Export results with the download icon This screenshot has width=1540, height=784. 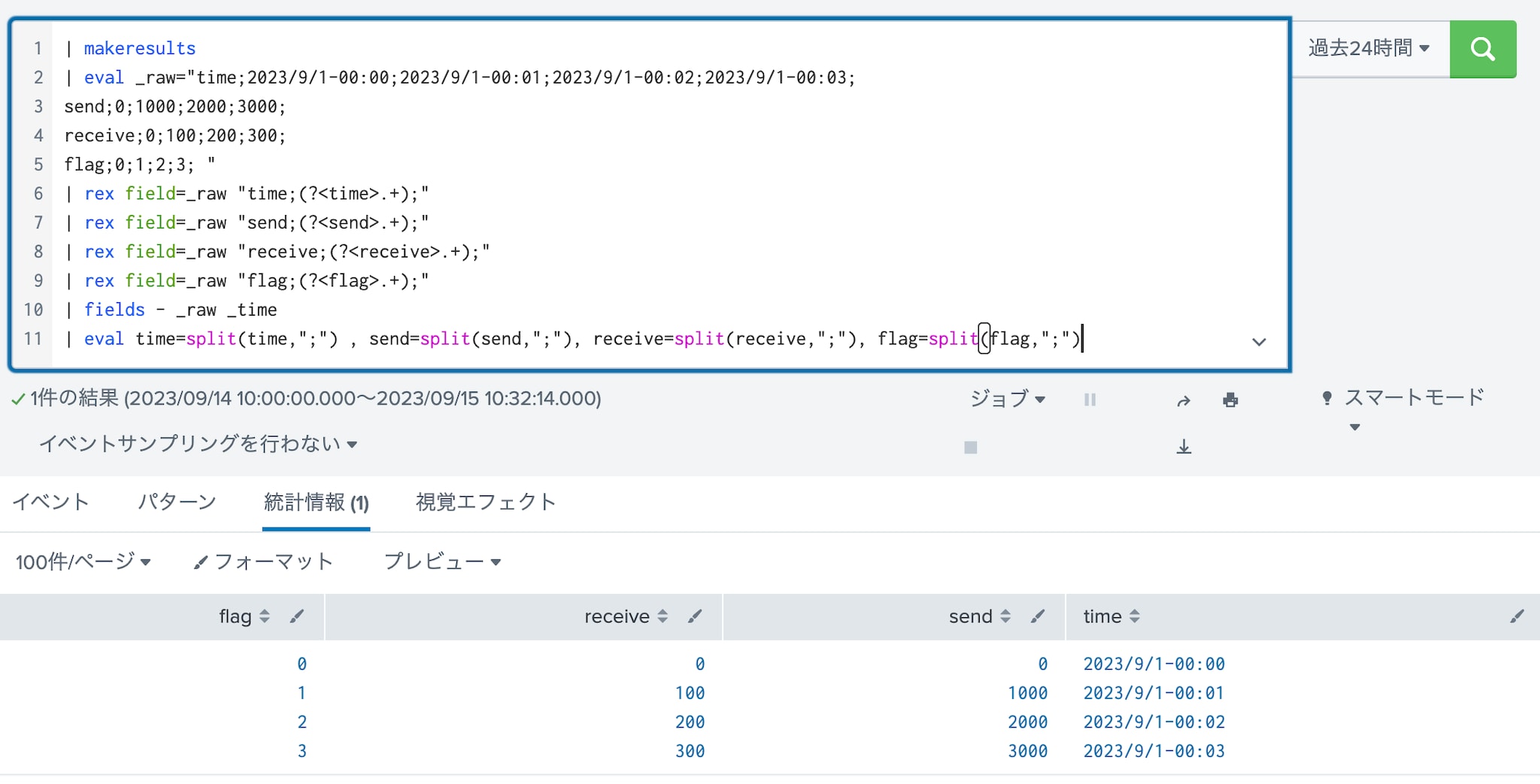tap(1184, 446)
